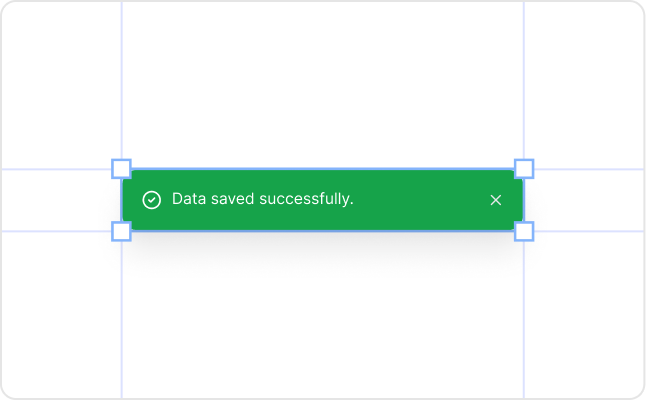The width and height of the screenshot is (646, 400).
Task: Click the success checkmark circle icon
Action: [151, 200]
